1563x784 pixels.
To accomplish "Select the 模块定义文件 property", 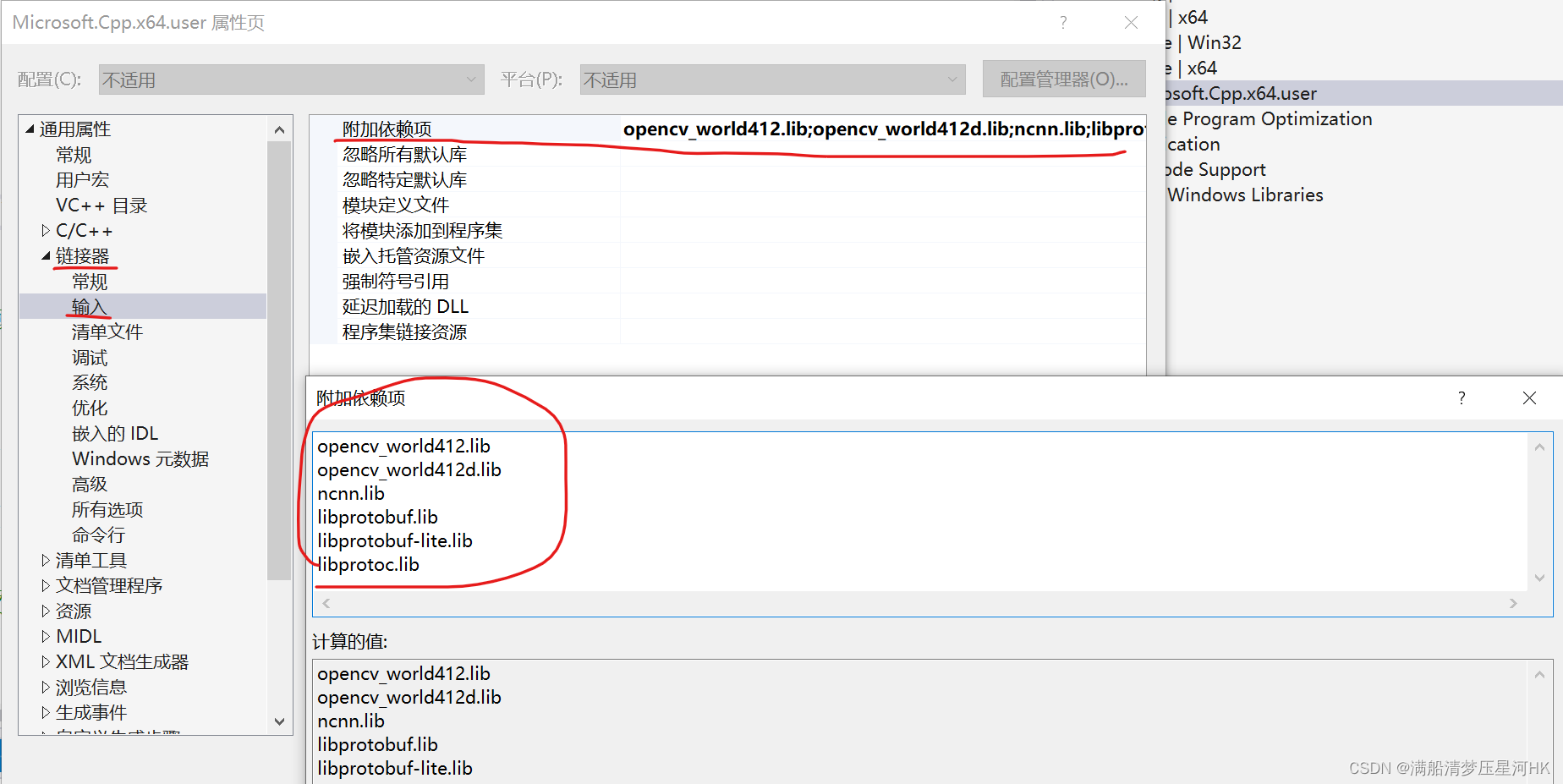I will (x=395, y=206).
